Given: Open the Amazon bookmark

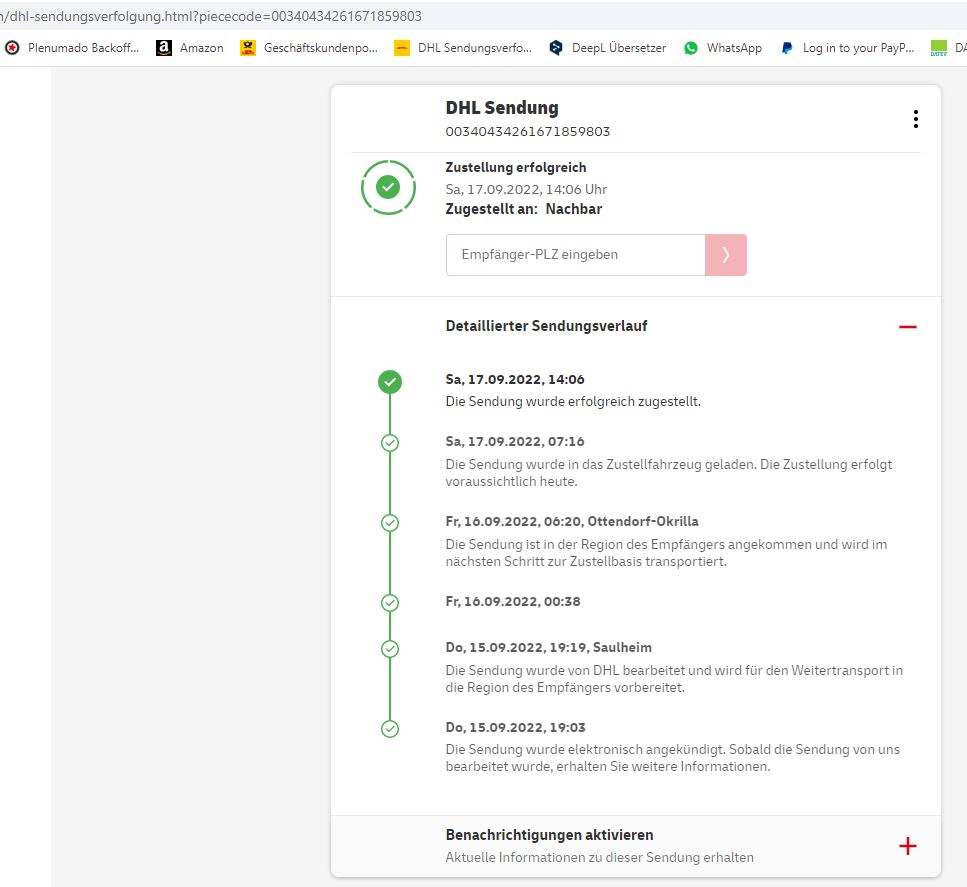Looking at the screenshot, I should [x=190, y=47].
